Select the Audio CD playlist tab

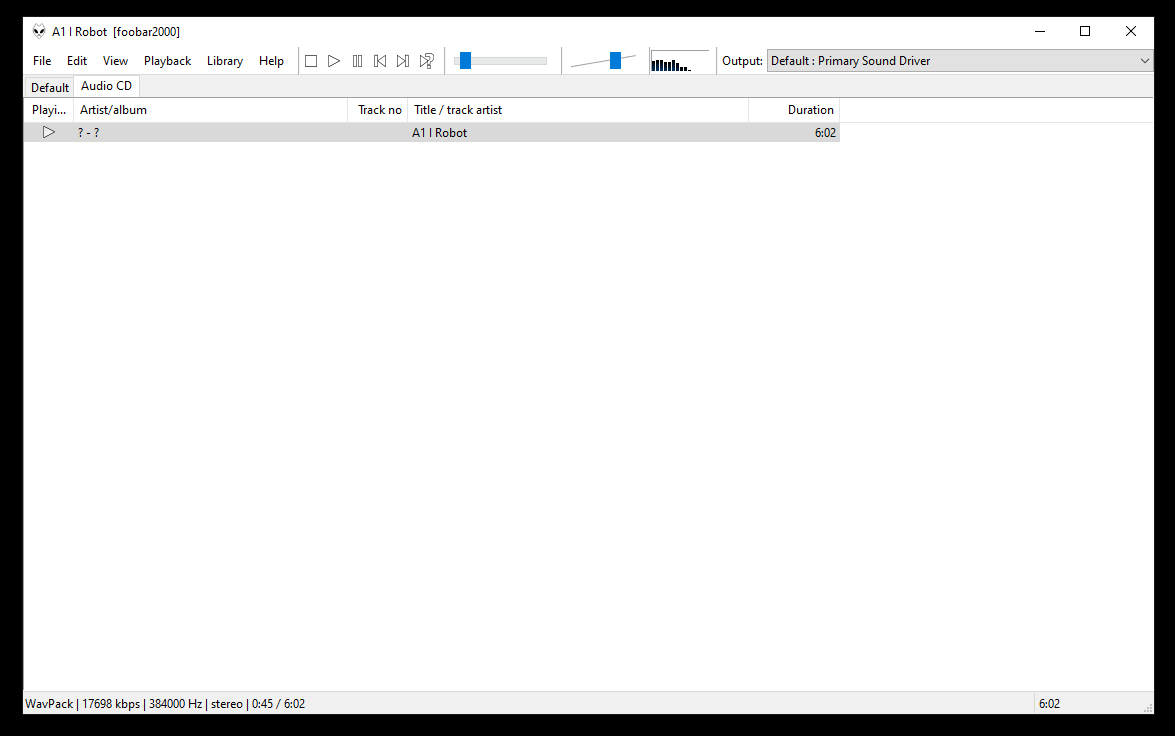point(106,86)
